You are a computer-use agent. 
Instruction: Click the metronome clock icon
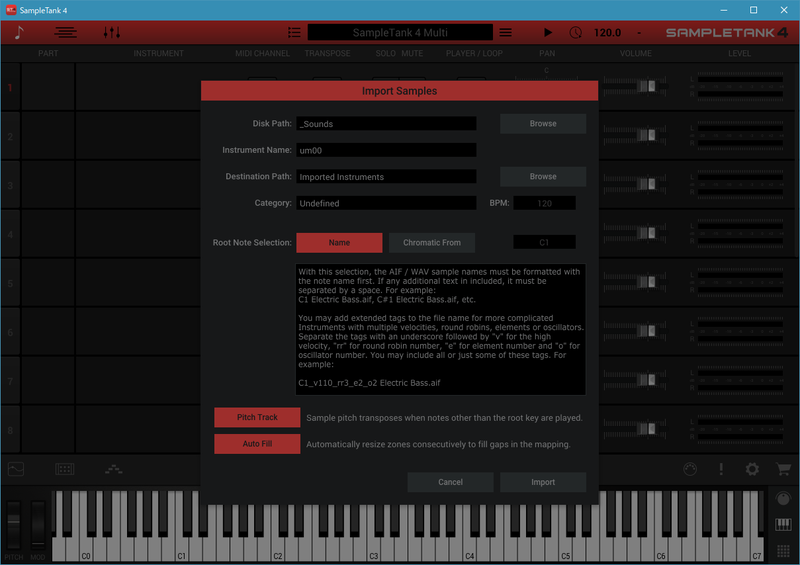point(575,33)
